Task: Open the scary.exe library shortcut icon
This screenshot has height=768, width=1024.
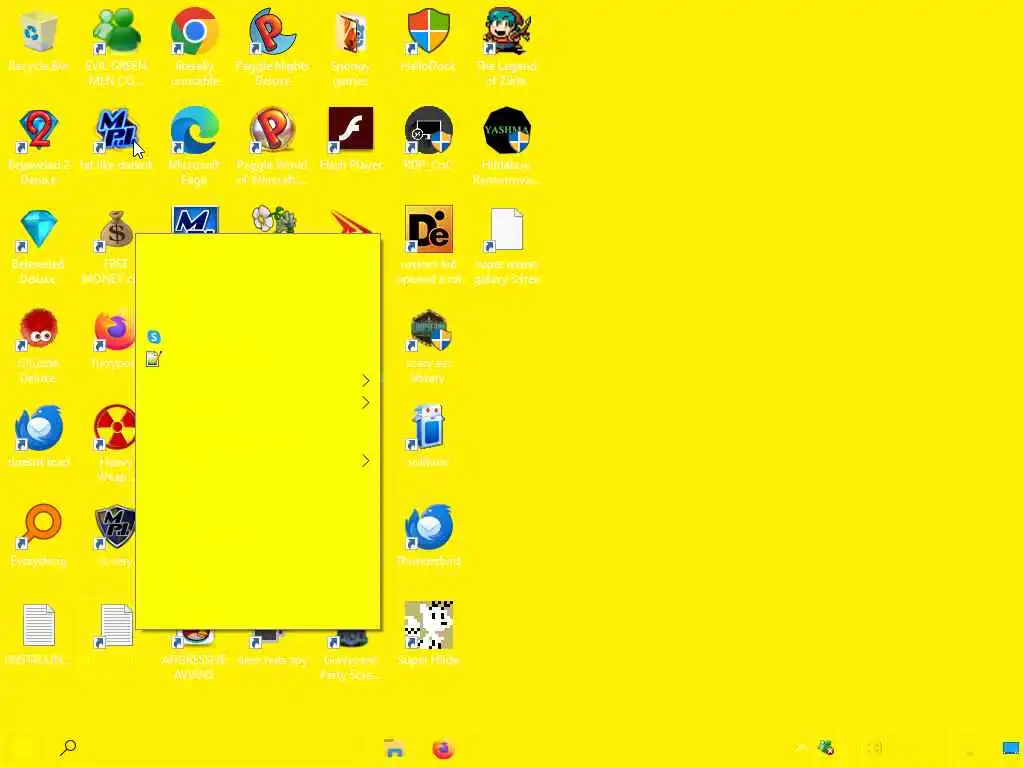Action: 428,329
